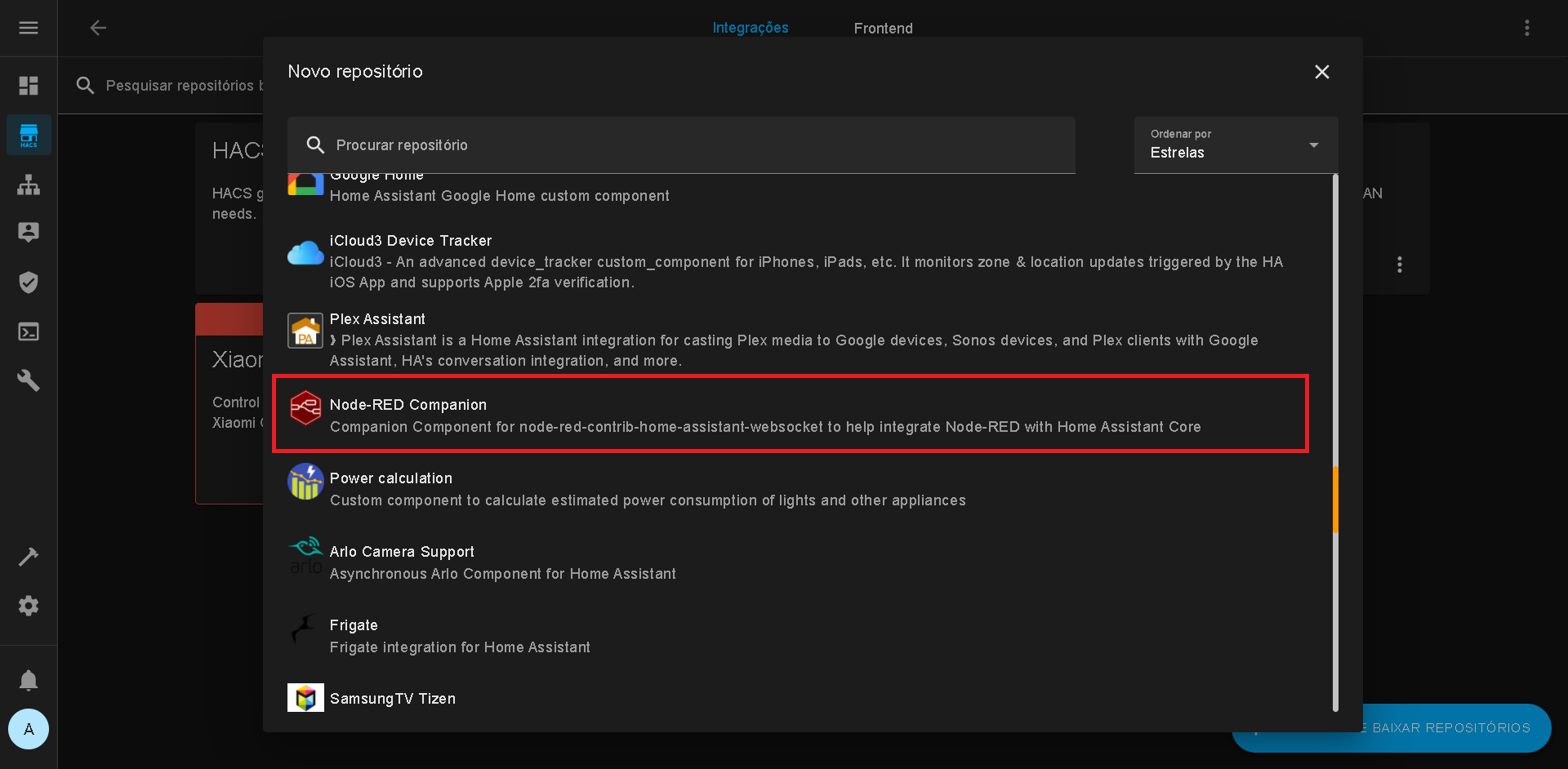1568x769 pixels.
Task: Open the person badge sidebar icon
Action: (29, 233)
